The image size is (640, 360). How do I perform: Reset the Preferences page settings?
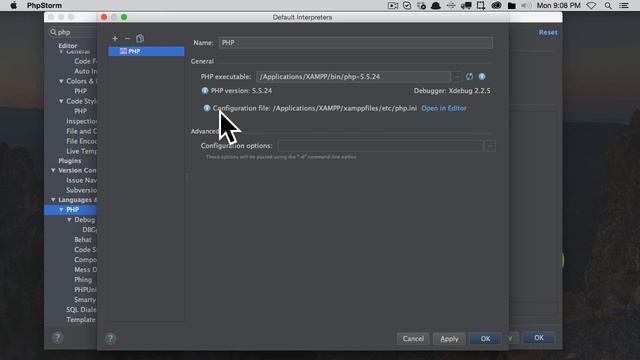tap(548, 32)
